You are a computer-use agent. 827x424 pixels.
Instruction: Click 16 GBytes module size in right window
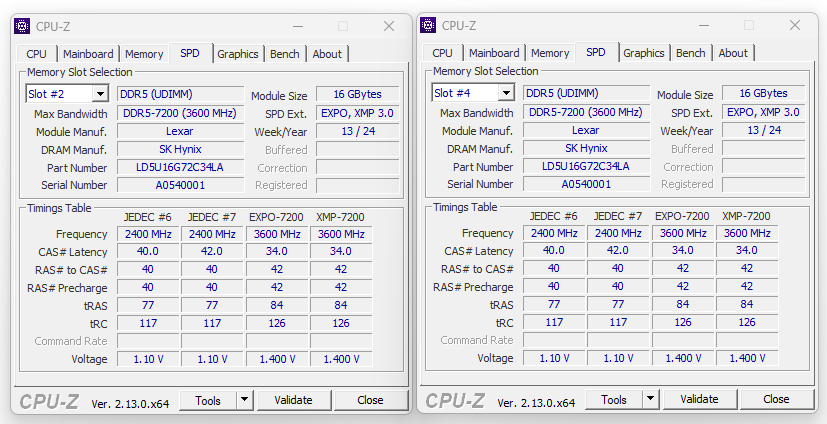tap(764, 93)
